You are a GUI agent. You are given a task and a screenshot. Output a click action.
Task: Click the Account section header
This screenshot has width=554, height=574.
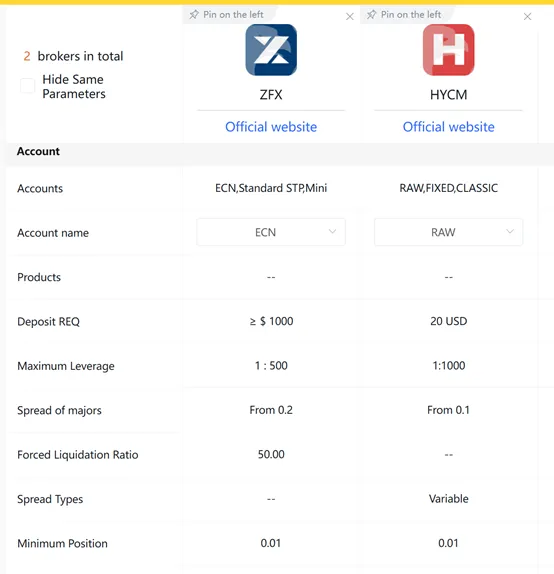pos(38,151)
